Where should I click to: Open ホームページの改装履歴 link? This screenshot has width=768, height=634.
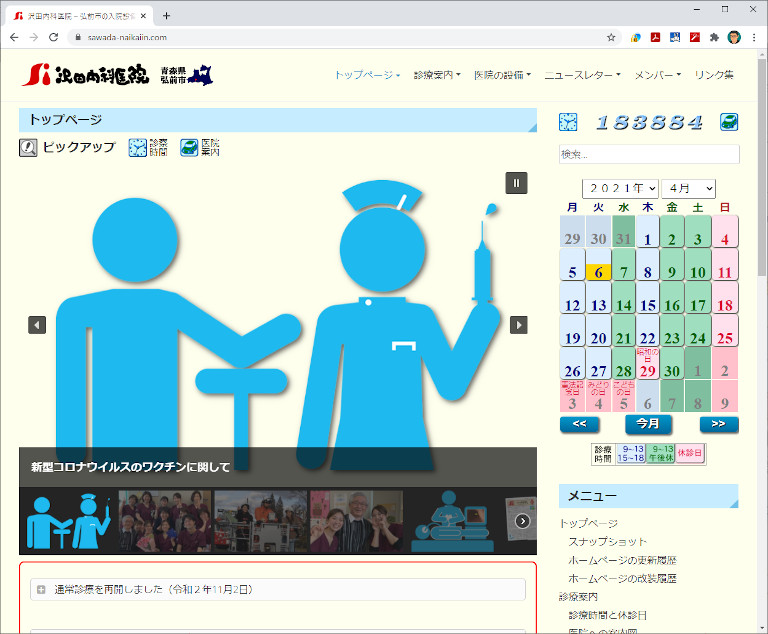click(622, 578)
